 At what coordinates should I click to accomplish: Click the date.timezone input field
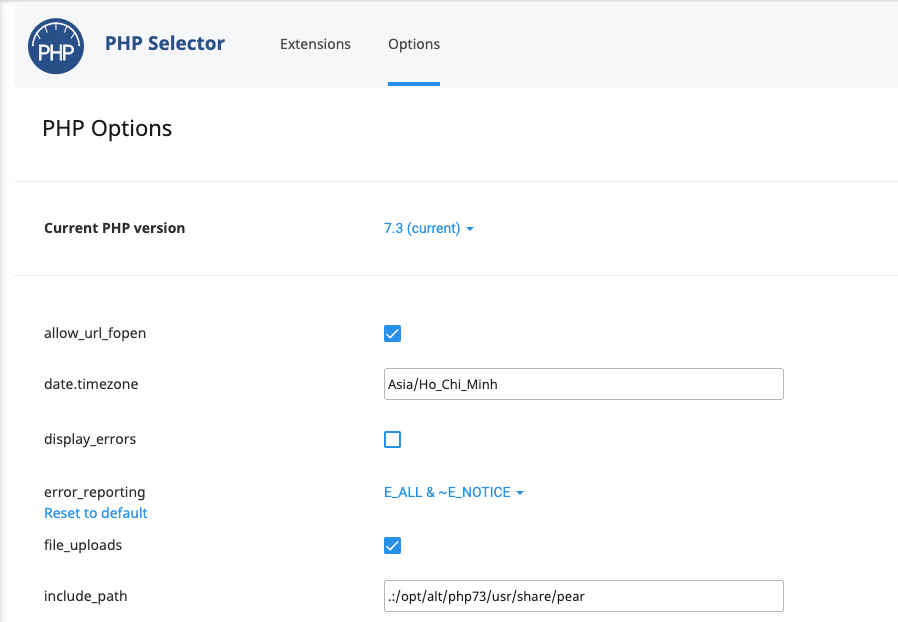tap(584, 384)
